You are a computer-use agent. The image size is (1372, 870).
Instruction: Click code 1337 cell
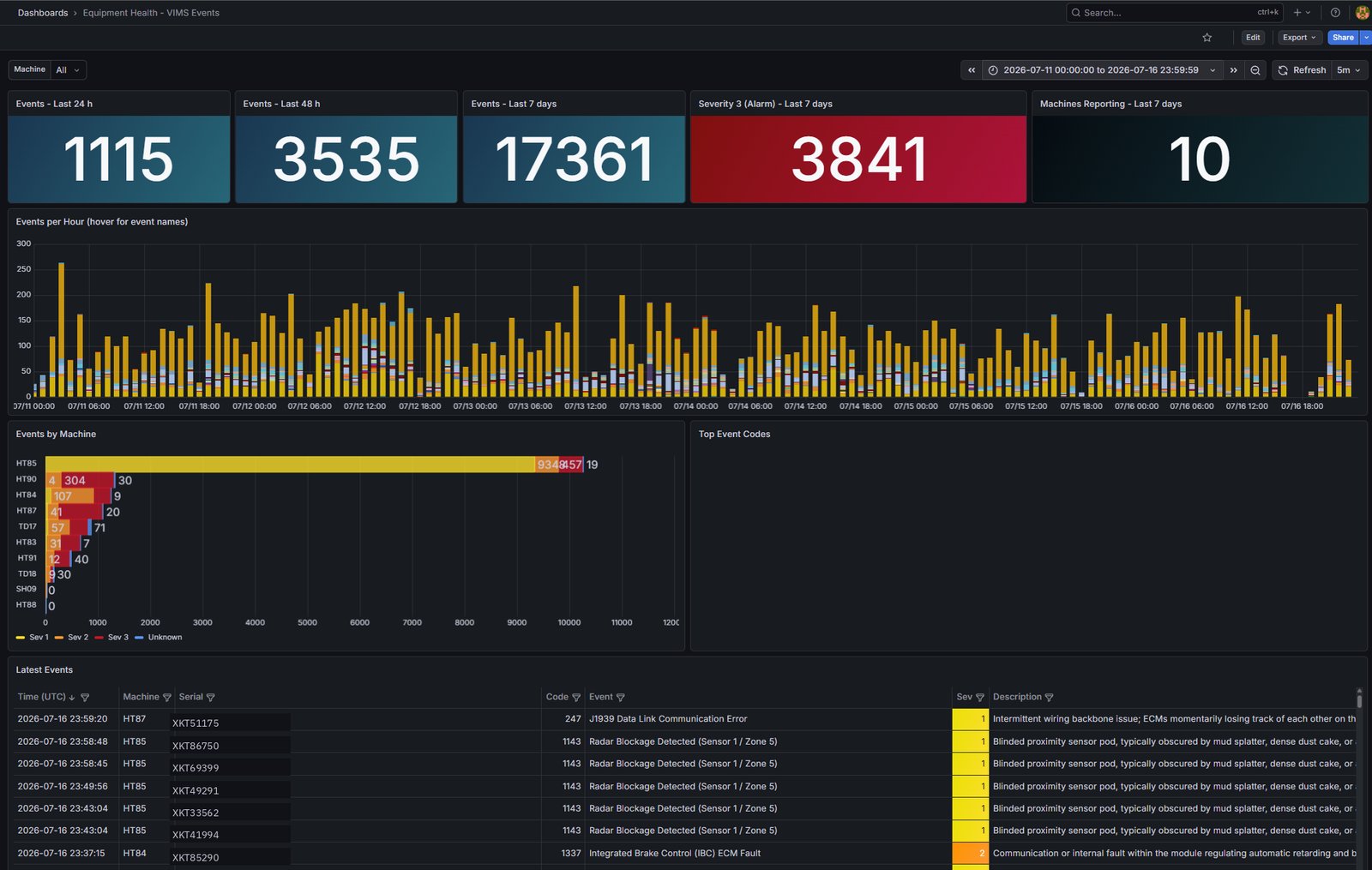(x=571, y=854)
